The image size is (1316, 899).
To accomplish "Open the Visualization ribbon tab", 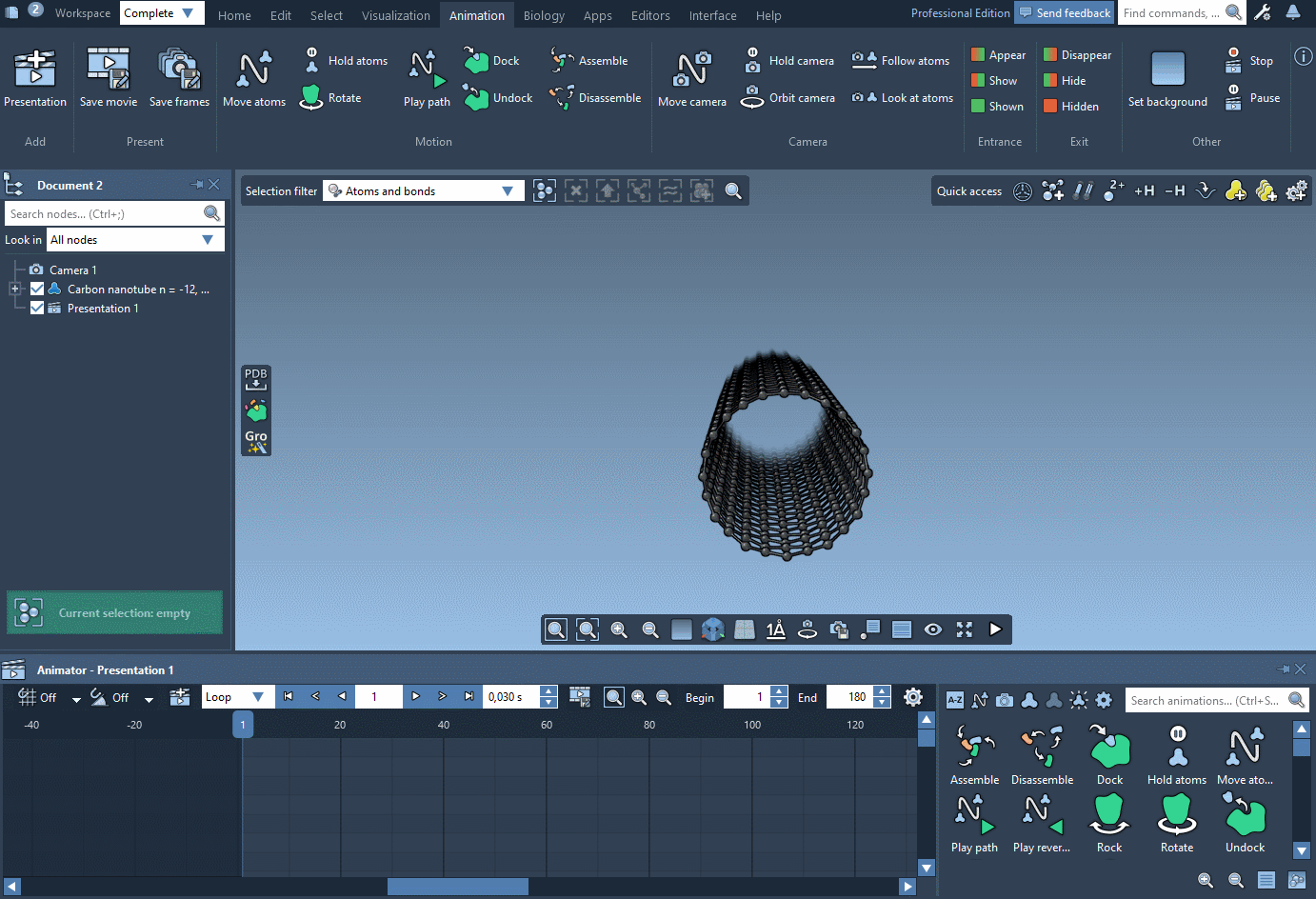I will (396, 15).
